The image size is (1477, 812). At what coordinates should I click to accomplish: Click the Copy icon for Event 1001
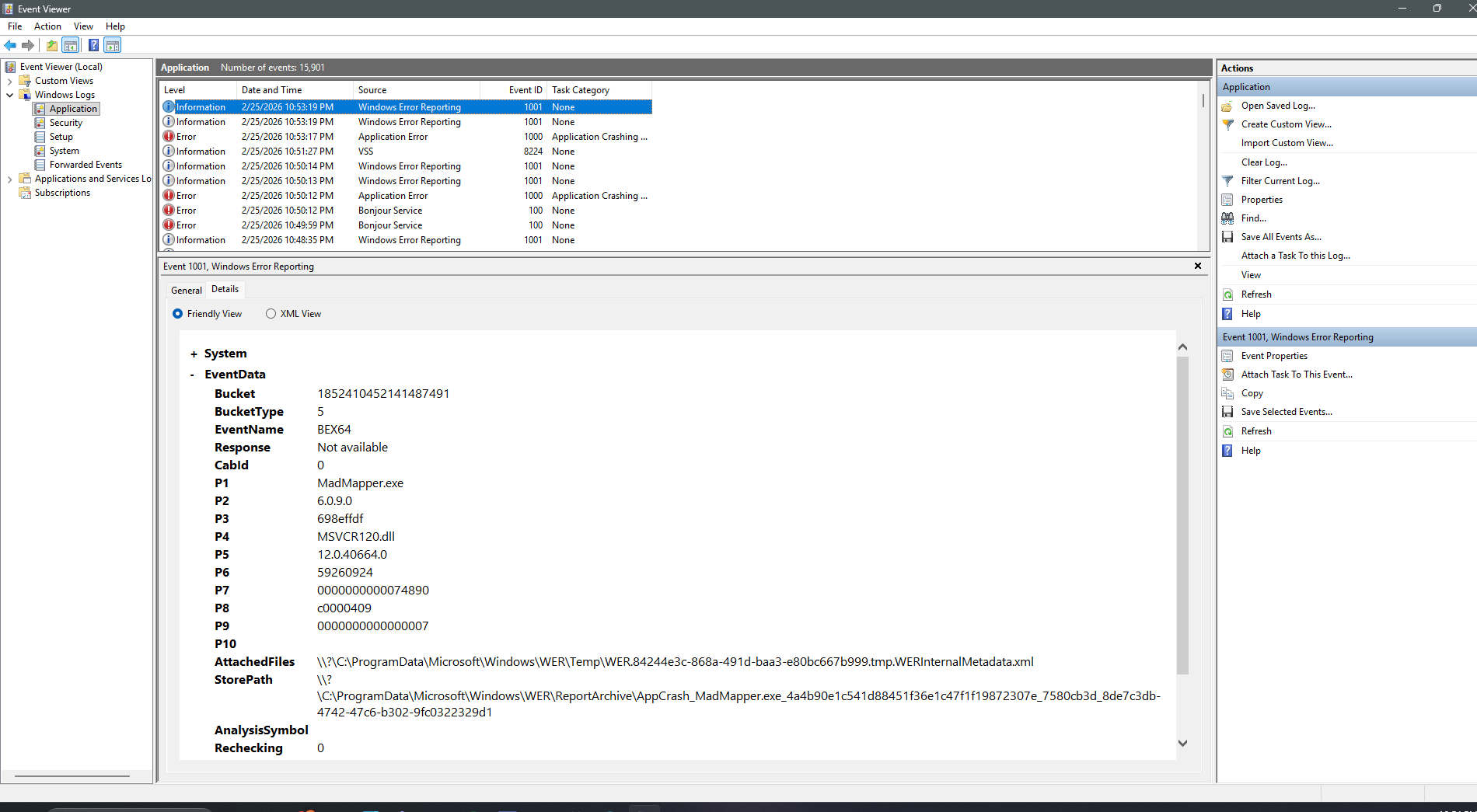(x=1228, y=393)
